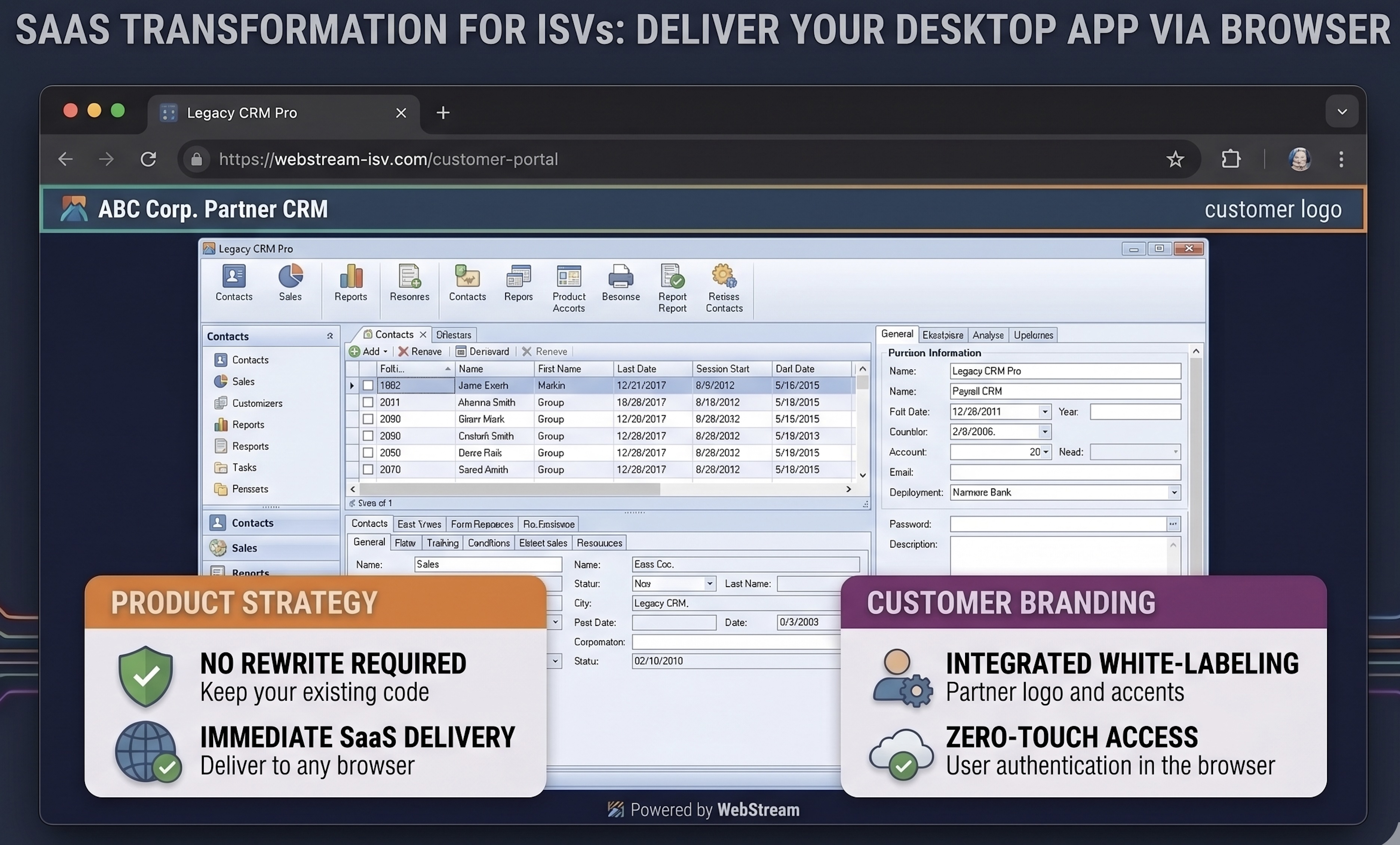Open Product Accorts toolbar icon
Image resolution: width=1400 pixels, height=845 pixels.
(x=569, y=289)
